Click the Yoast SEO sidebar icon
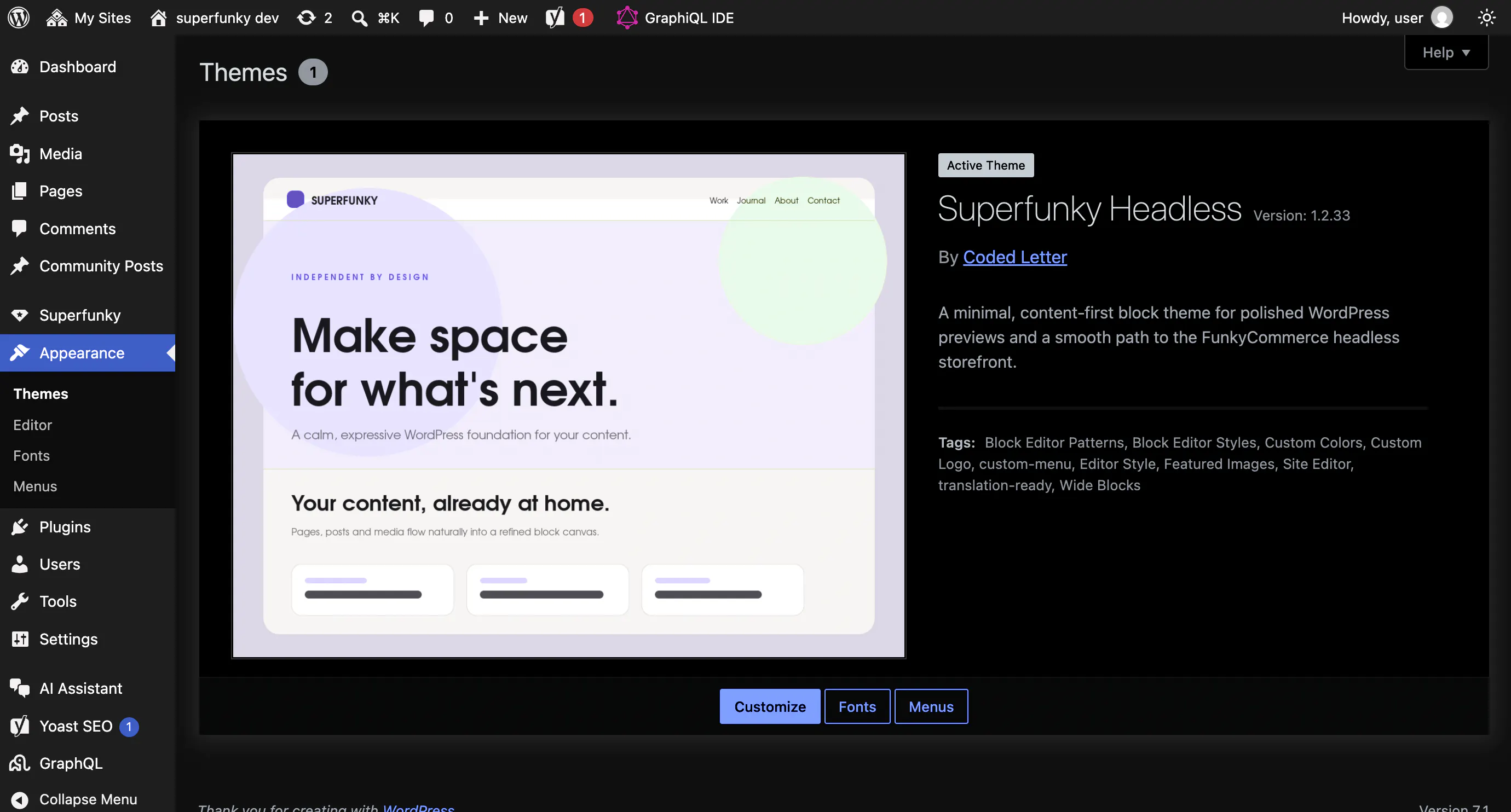 pyautogui.click(x=20, y=726)
